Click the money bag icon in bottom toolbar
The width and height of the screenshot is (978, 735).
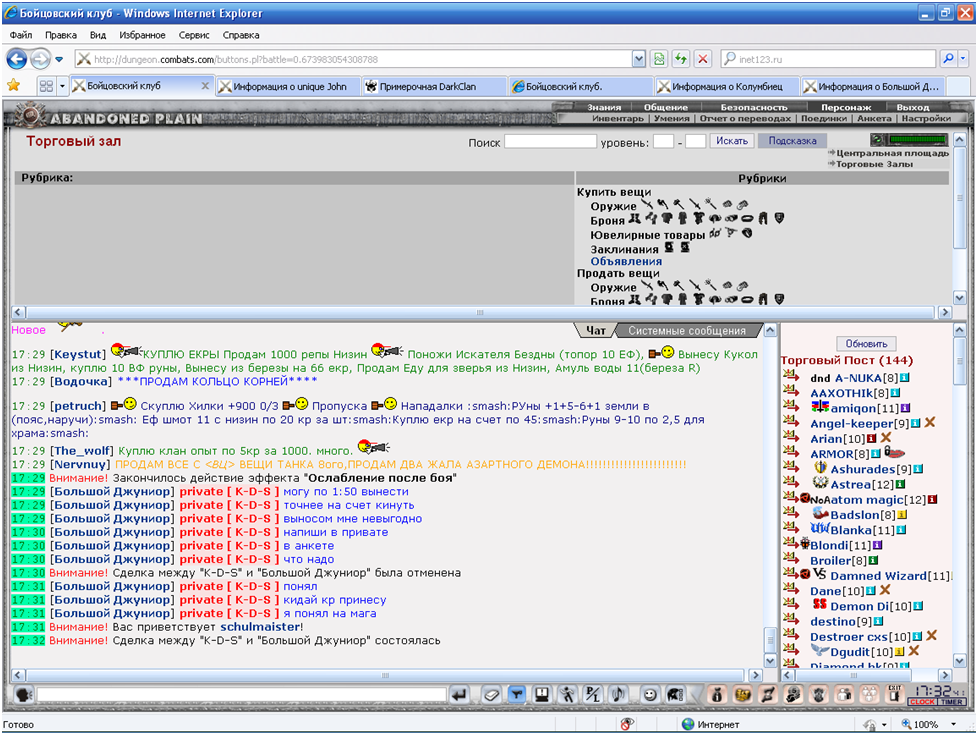pyautogui.click(x=717, y=694)
